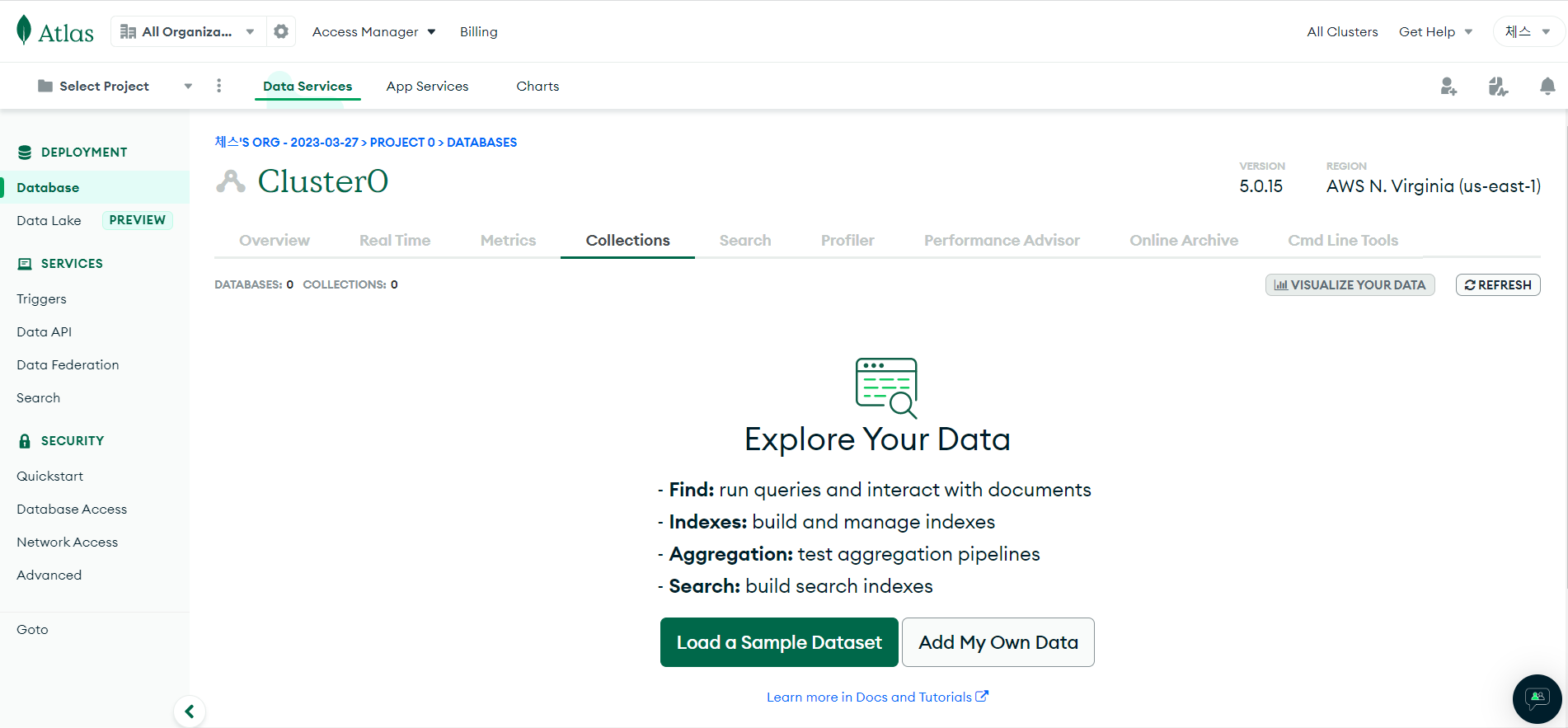The height and width of the screenshot is (728, 1568).
Task: Click the Cluster0 heading
Action: [322, 181]
